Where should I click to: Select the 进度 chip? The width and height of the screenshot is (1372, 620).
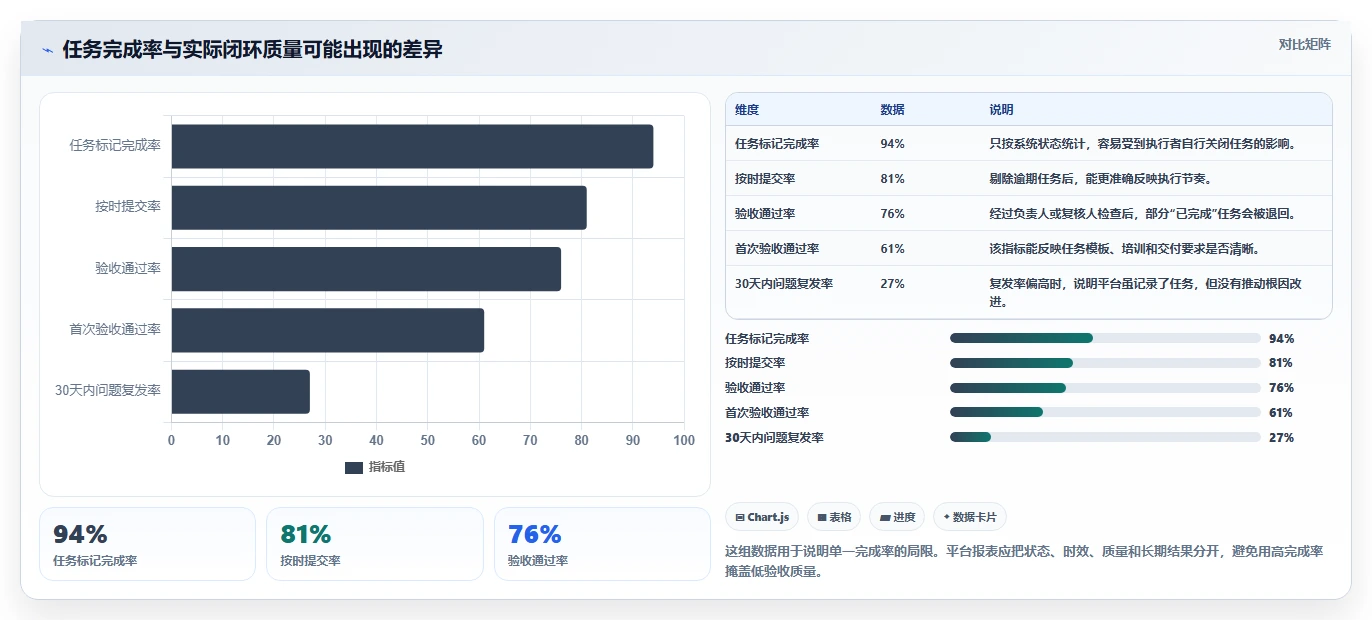(898, 517)
